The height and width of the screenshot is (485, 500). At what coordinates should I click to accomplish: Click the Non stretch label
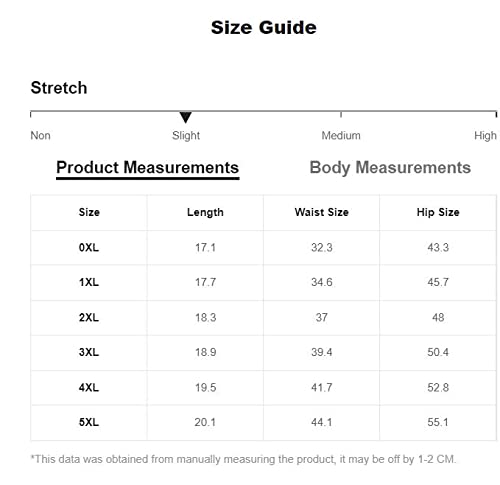40,136
